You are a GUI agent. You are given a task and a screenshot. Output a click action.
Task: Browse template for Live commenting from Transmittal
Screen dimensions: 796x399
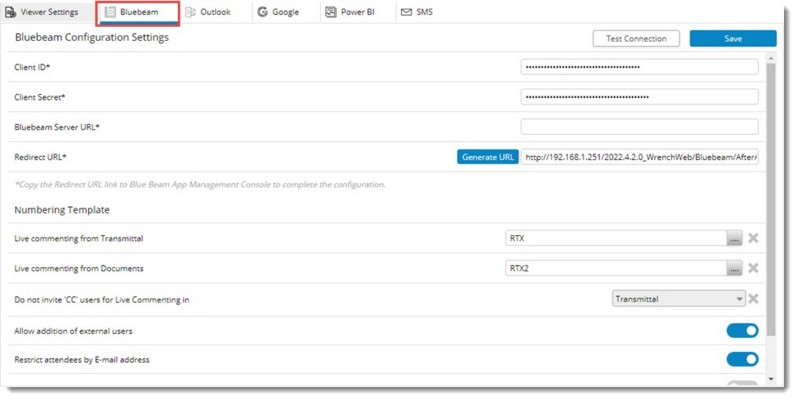[734, 238]
